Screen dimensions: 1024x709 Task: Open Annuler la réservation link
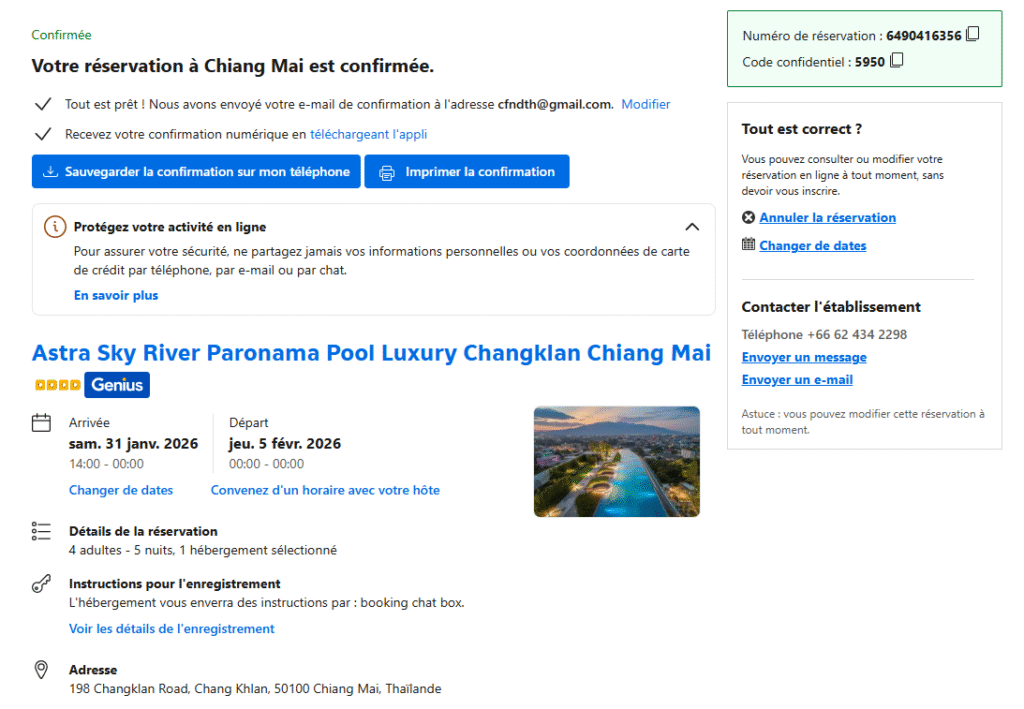click(x=827, y=218)
